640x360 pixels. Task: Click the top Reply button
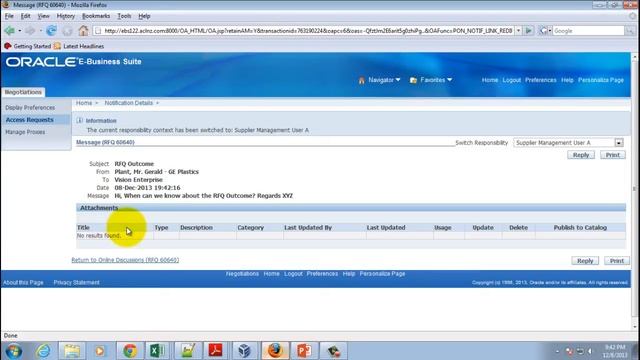coord(581,155)
